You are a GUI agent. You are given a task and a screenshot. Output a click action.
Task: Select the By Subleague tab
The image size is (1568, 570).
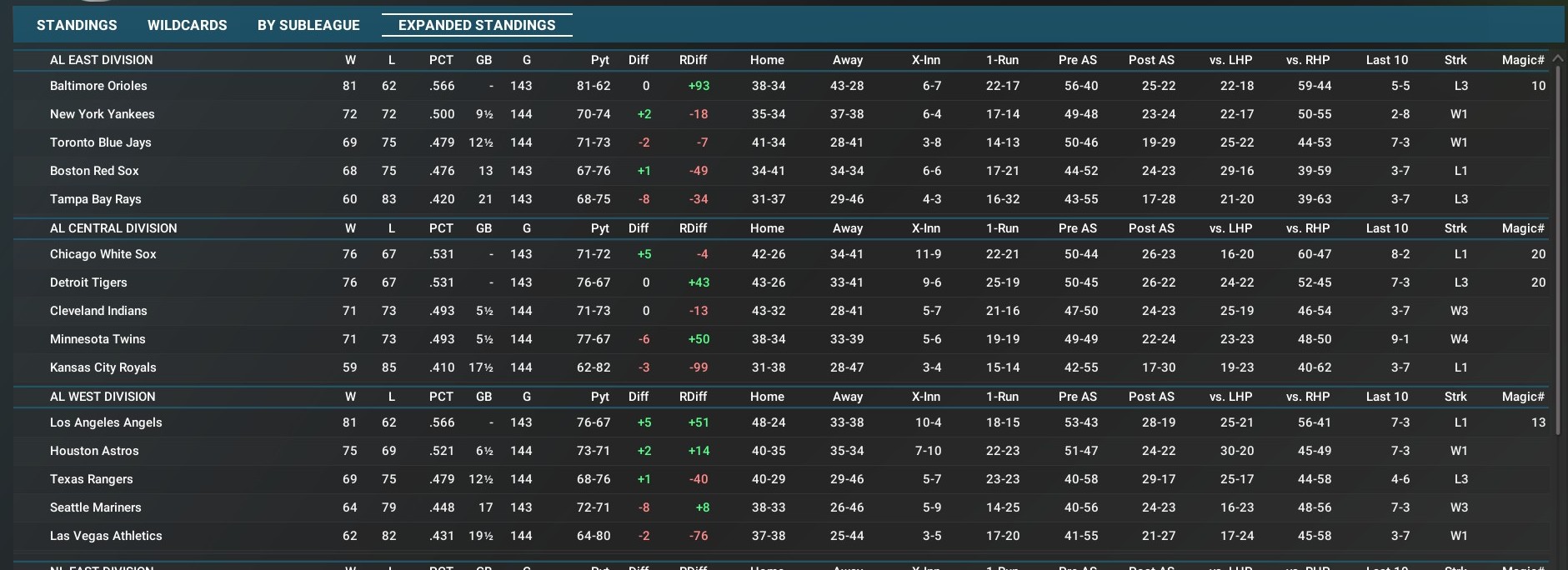tap(308, 25)
